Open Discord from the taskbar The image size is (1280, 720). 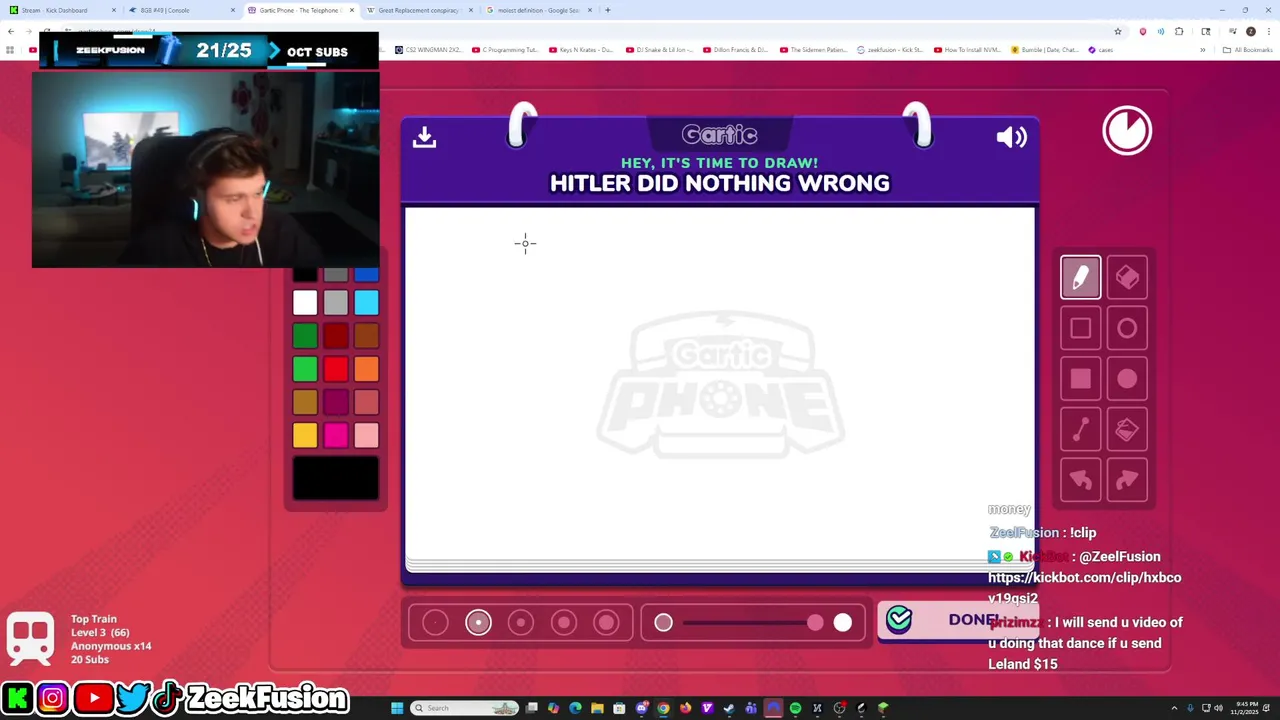pyautogui.click(x=641, y=708)
